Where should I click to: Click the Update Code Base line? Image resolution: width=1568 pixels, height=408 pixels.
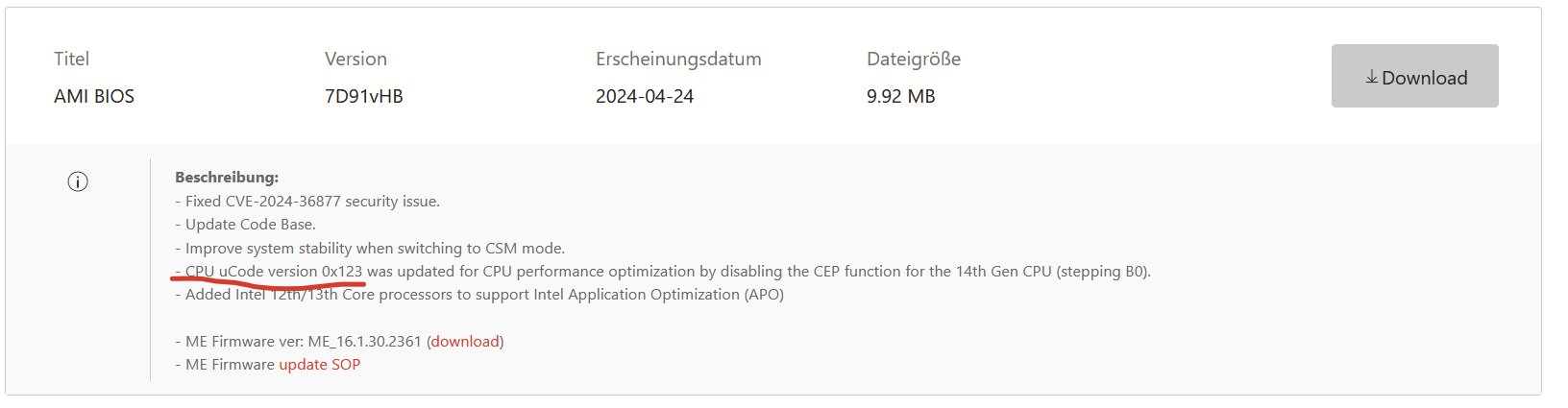click(x=250, y=224)
